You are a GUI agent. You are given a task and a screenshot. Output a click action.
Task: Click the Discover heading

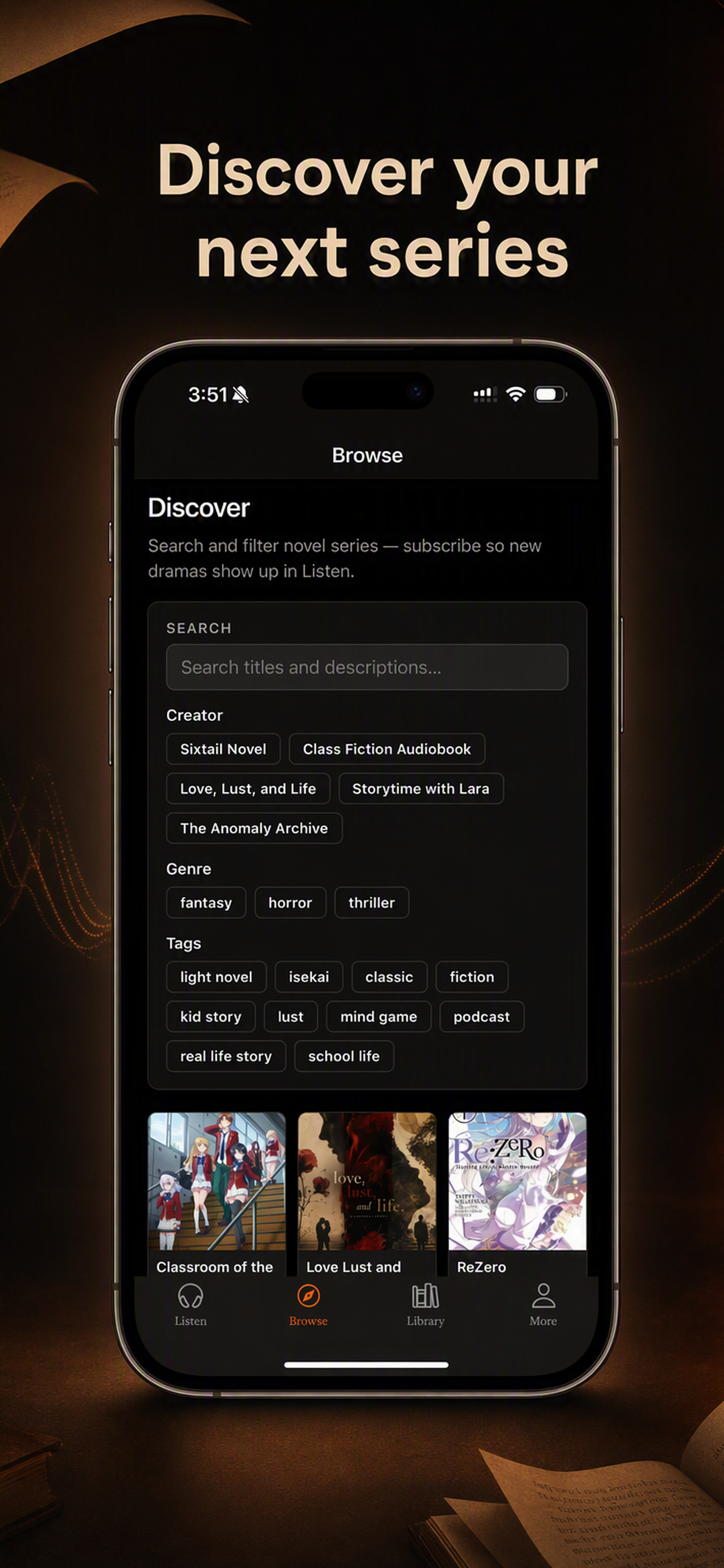pos(199,508)
